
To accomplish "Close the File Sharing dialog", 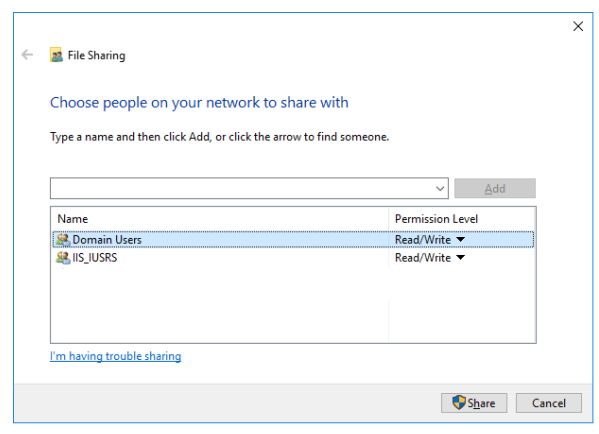I will point(578,26).
